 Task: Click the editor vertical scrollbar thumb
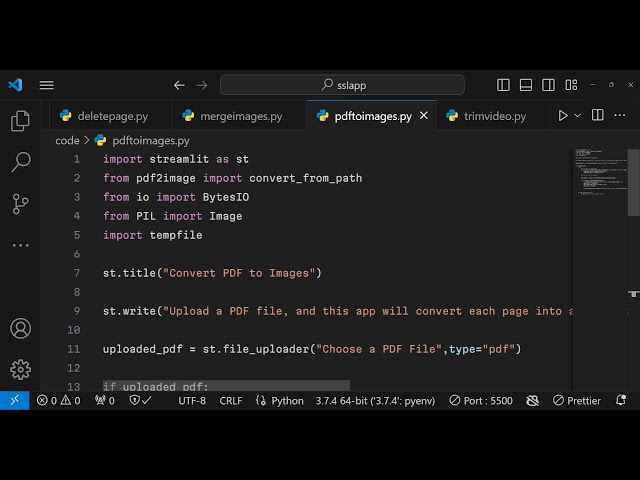pyautogui.click(x=632, y=182)
